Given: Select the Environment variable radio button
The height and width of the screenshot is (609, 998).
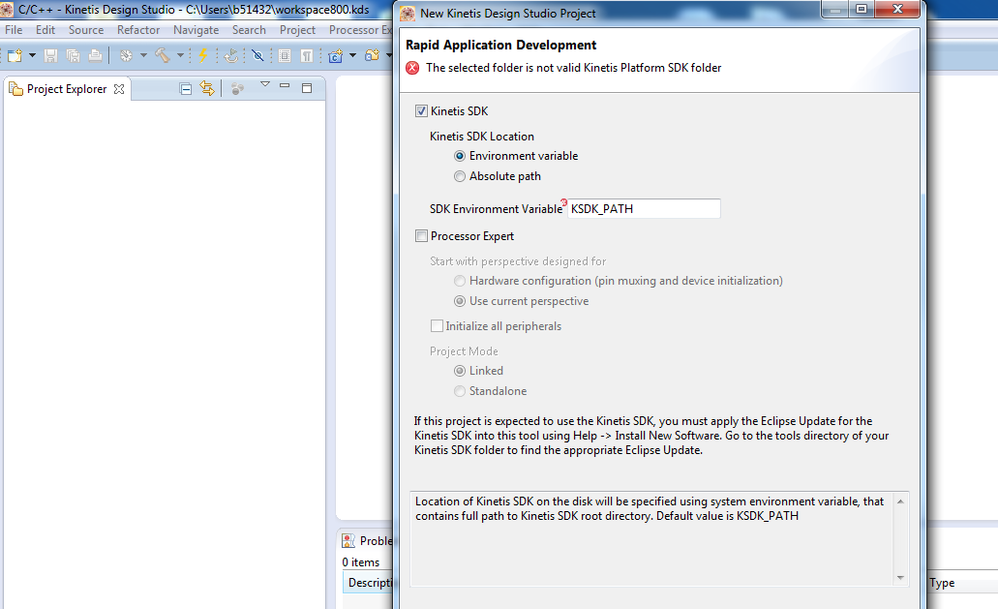Looking at the screenshot, I should coord(460,156).
